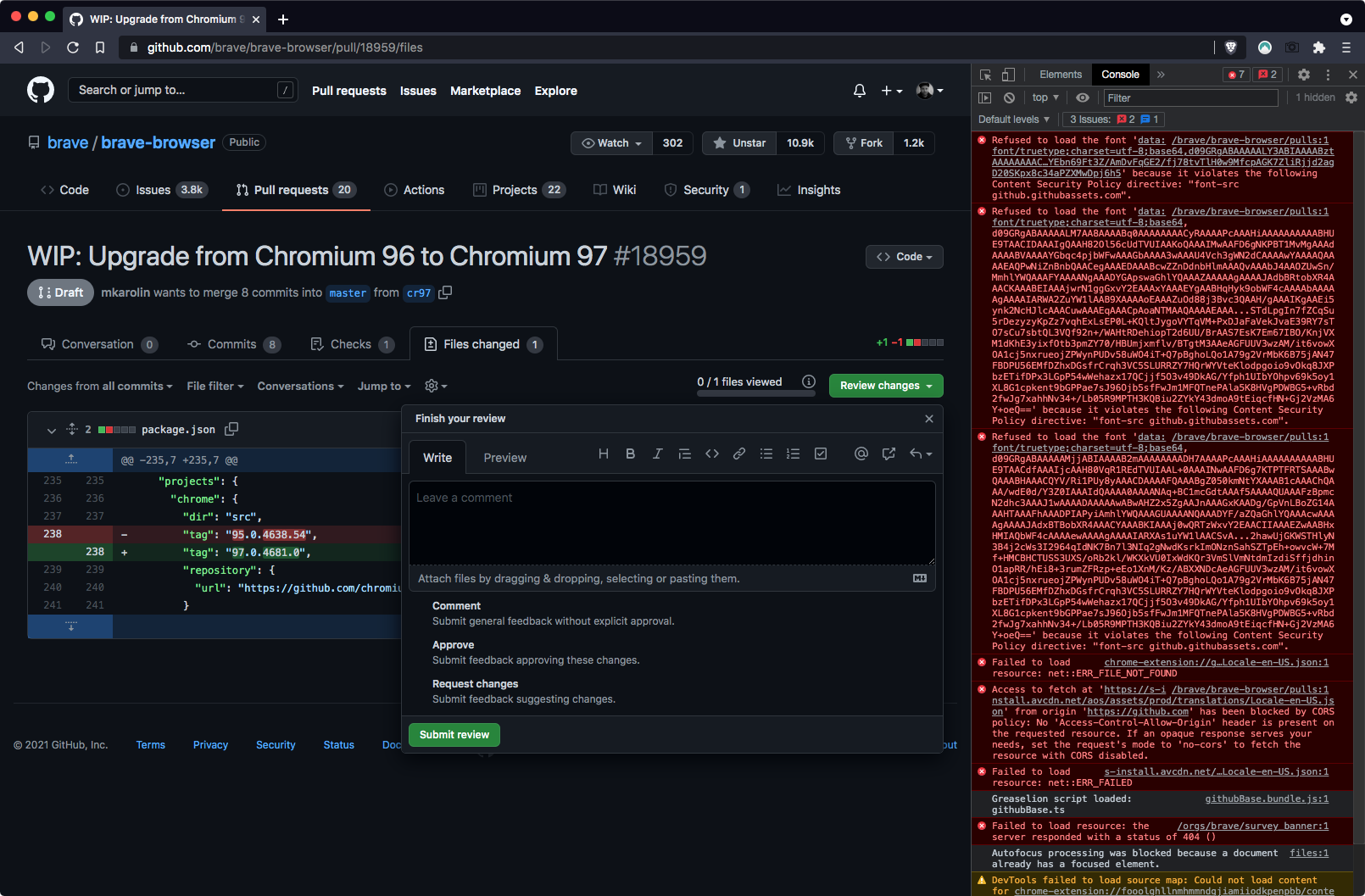This screenshot has width=1365, height=896.
Task: Select the DevTools inspect element tool
Action: click(985, 75)
